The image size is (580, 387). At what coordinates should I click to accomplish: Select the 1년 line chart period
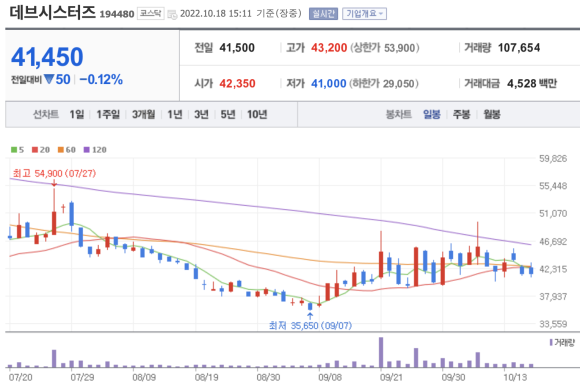point(175,114)
